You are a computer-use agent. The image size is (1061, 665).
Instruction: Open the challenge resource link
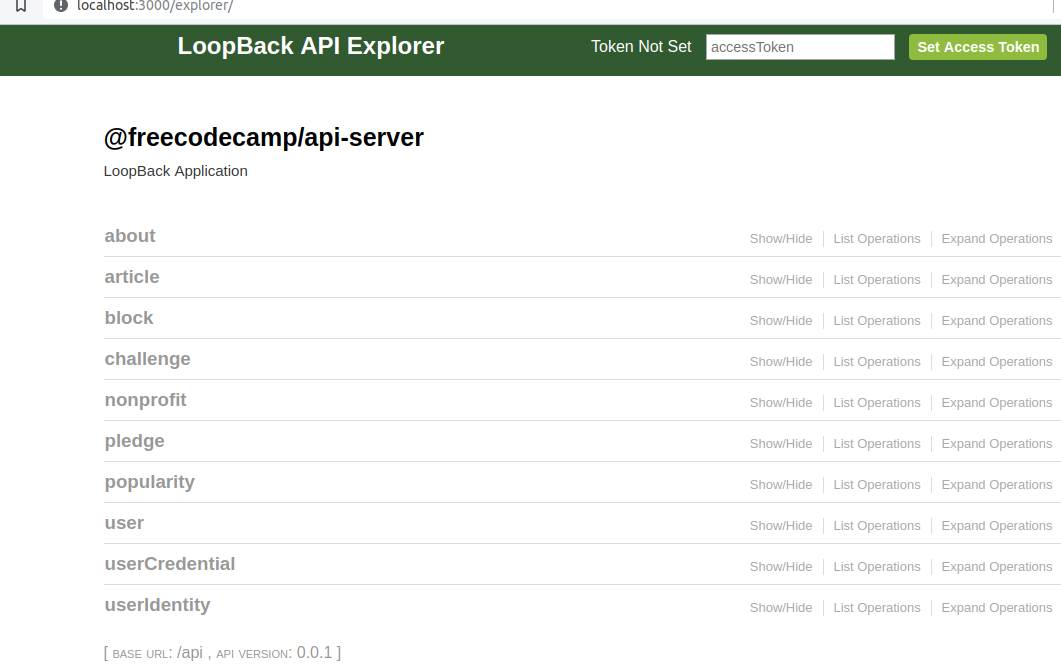coord(147,358)
